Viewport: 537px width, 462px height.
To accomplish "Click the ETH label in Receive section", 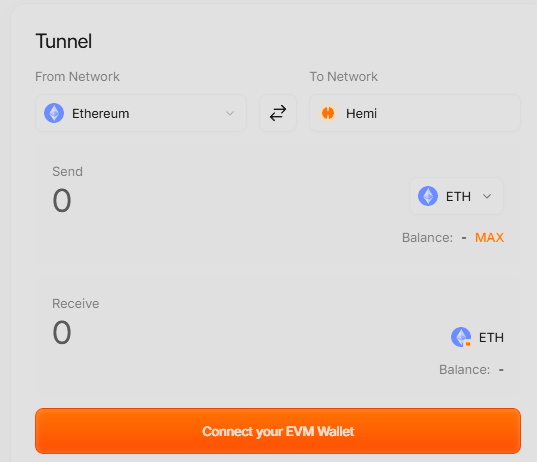I will click(491, 338).
